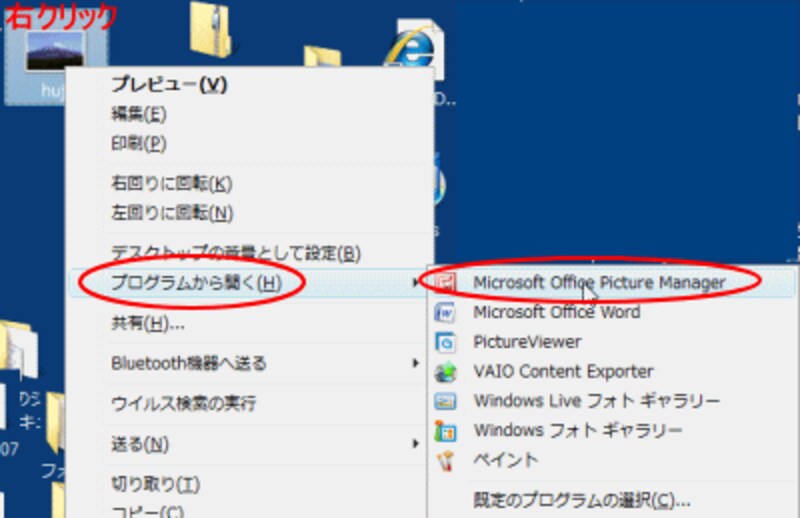Click the ペイント paint brush icon
The width and height of the screenshot is (800, 518).
click(x=445, y=460)
